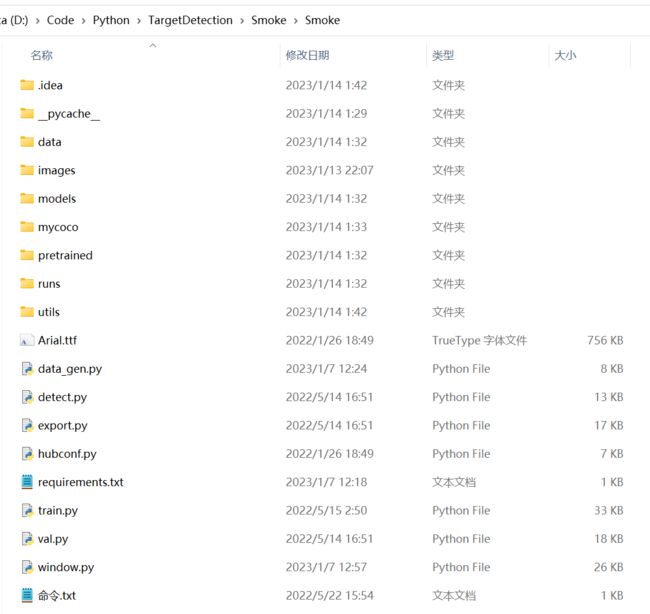
Task: Click the window.py Python file icon
Action: 27,567
